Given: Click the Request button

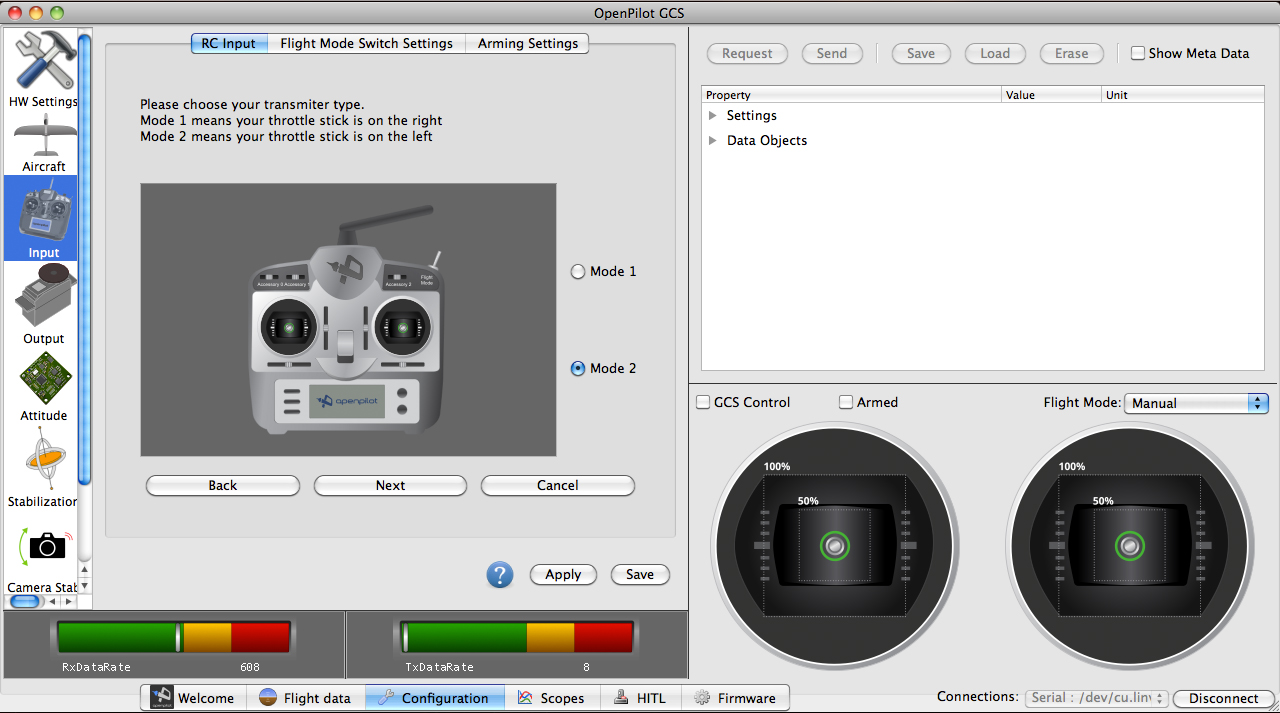Looking at the screenshot, I should point(747,53).
